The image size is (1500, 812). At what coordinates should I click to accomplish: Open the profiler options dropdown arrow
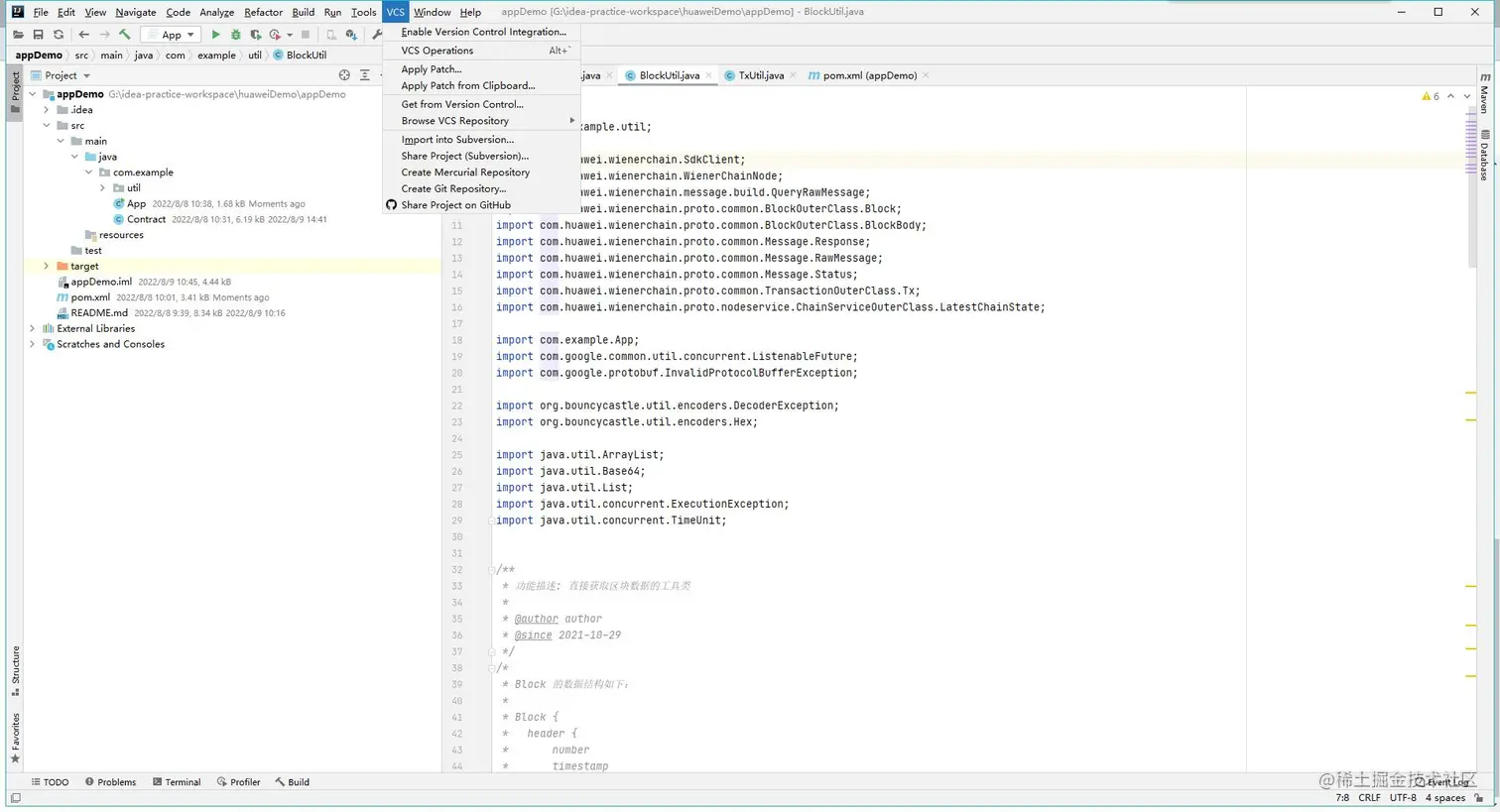290,35
